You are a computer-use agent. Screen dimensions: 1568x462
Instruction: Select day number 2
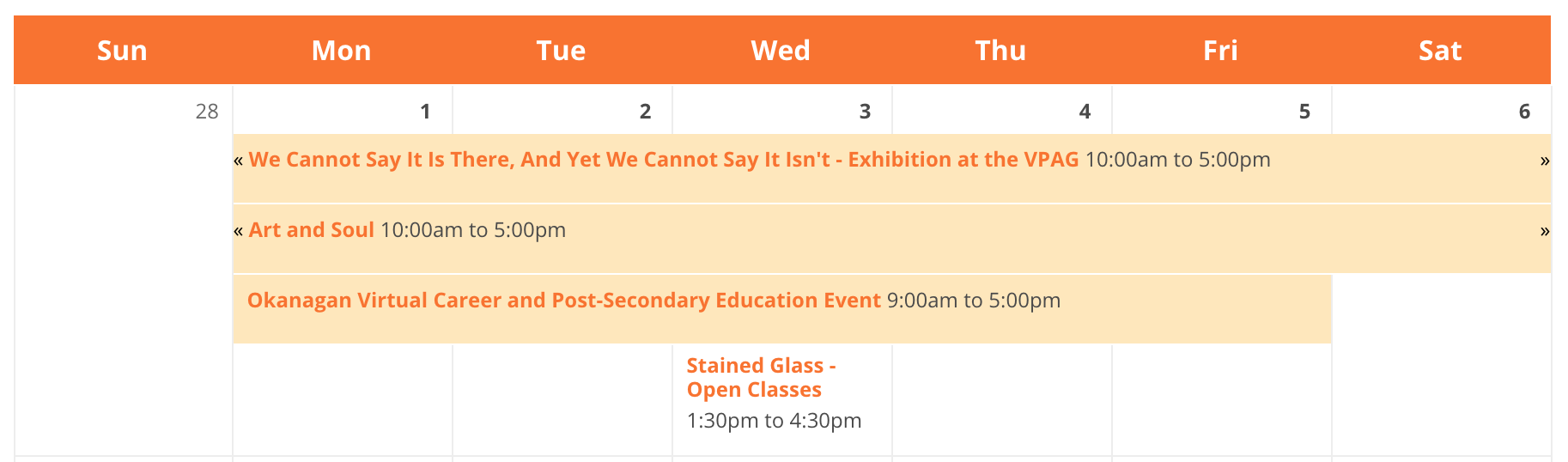click(x=645, y=112)
